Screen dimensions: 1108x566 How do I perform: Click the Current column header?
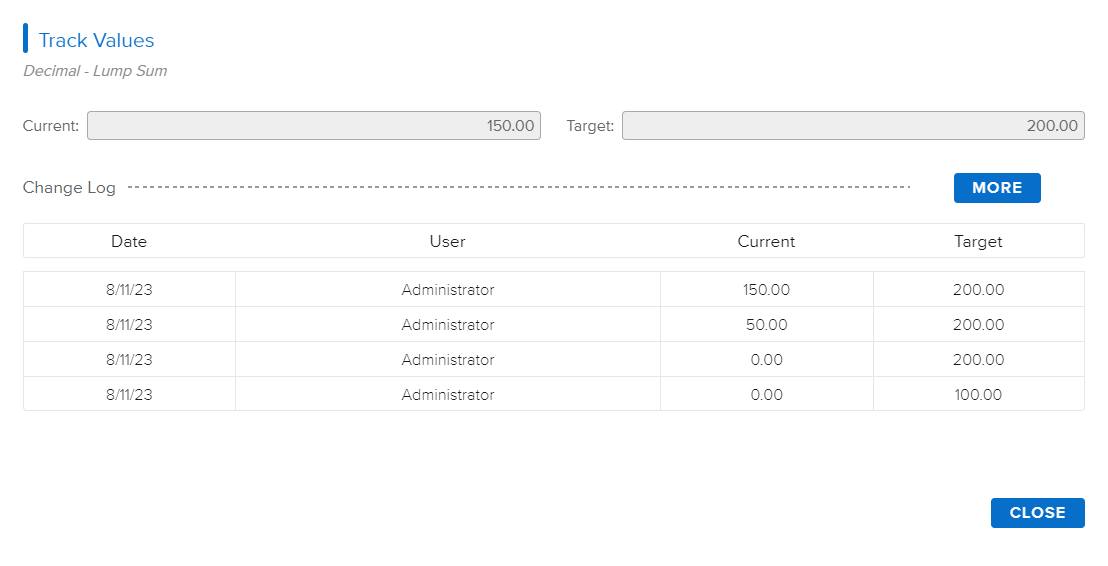[766, 241]
